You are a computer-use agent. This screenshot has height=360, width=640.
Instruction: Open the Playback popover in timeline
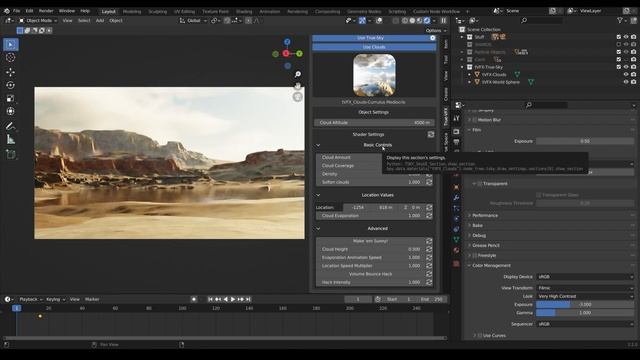(x=31, y=300)
